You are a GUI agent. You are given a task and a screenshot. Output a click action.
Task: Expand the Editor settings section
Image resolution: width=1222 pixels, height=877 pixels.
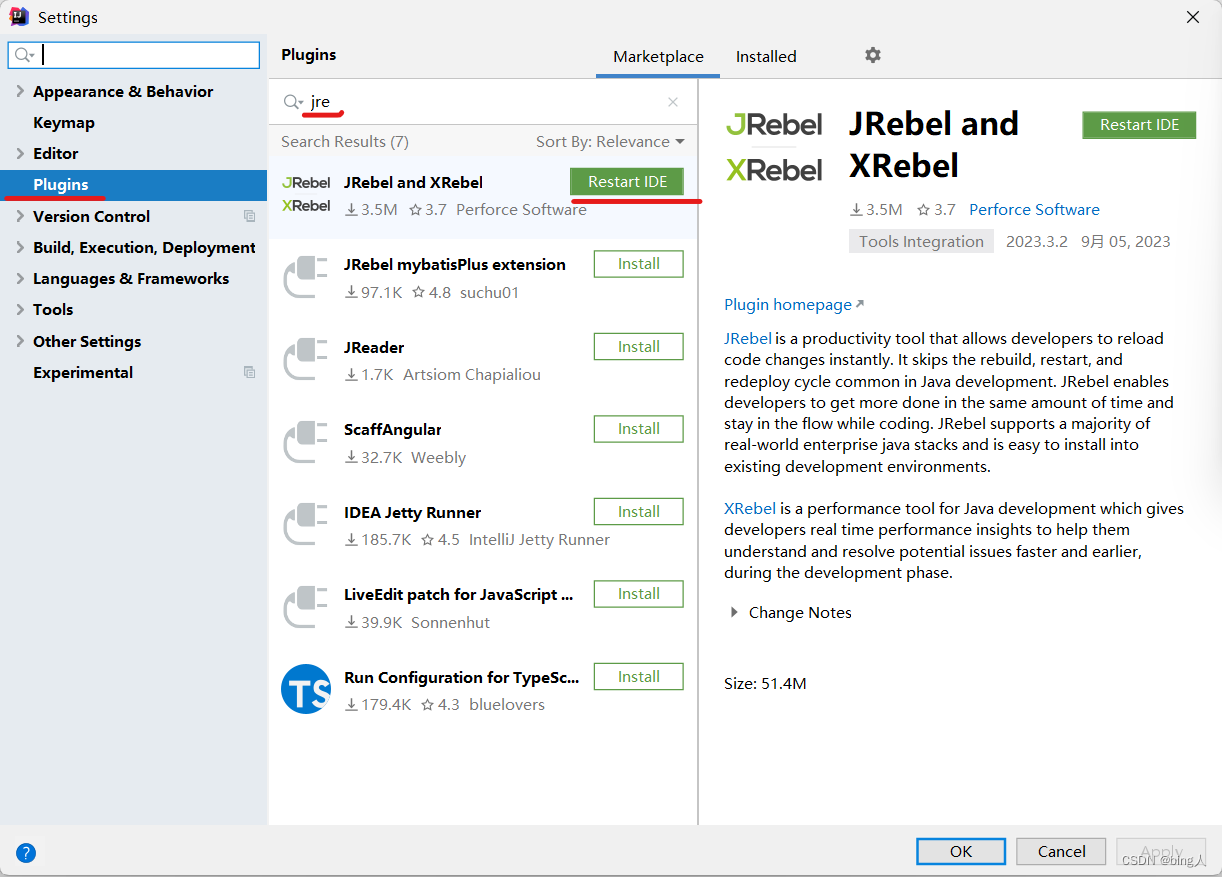[20, 153]
